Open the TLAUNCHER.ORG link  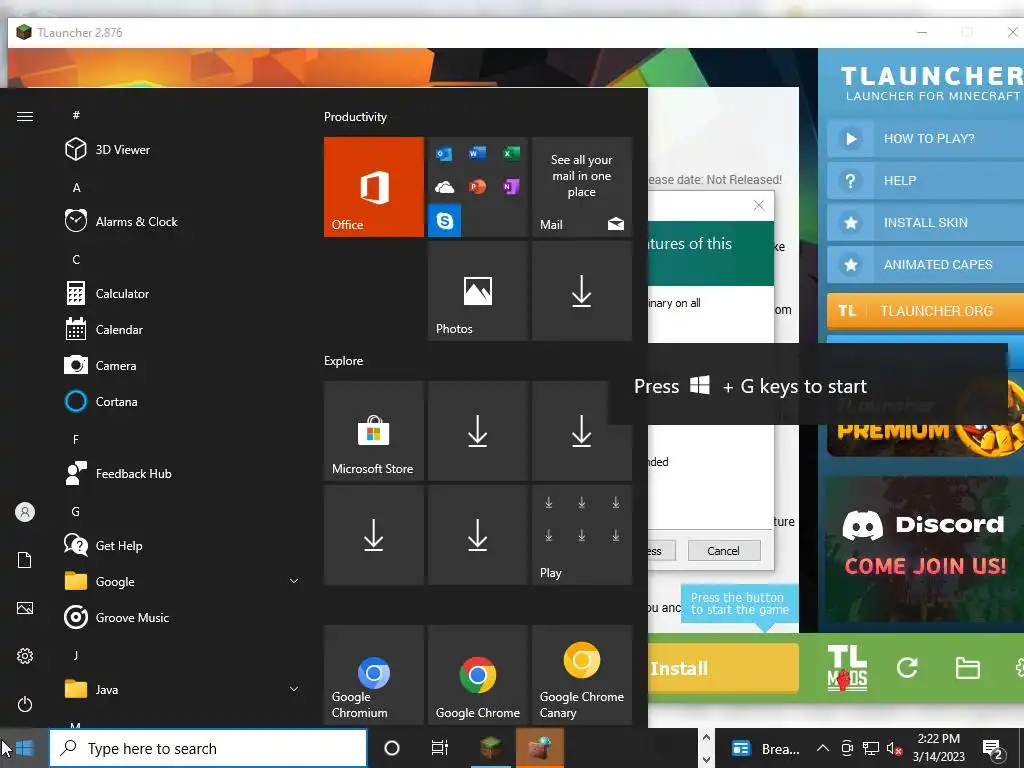pyautogui.click(x=925, y=311)
